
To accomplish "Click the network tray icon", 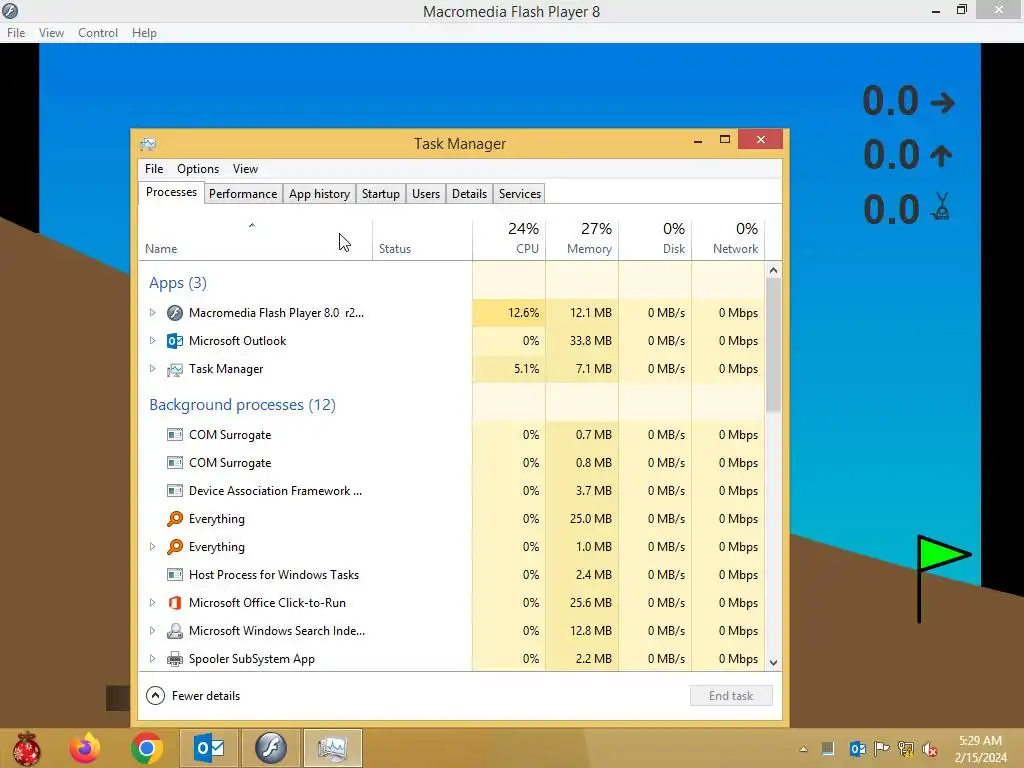I will pos(906,749).
